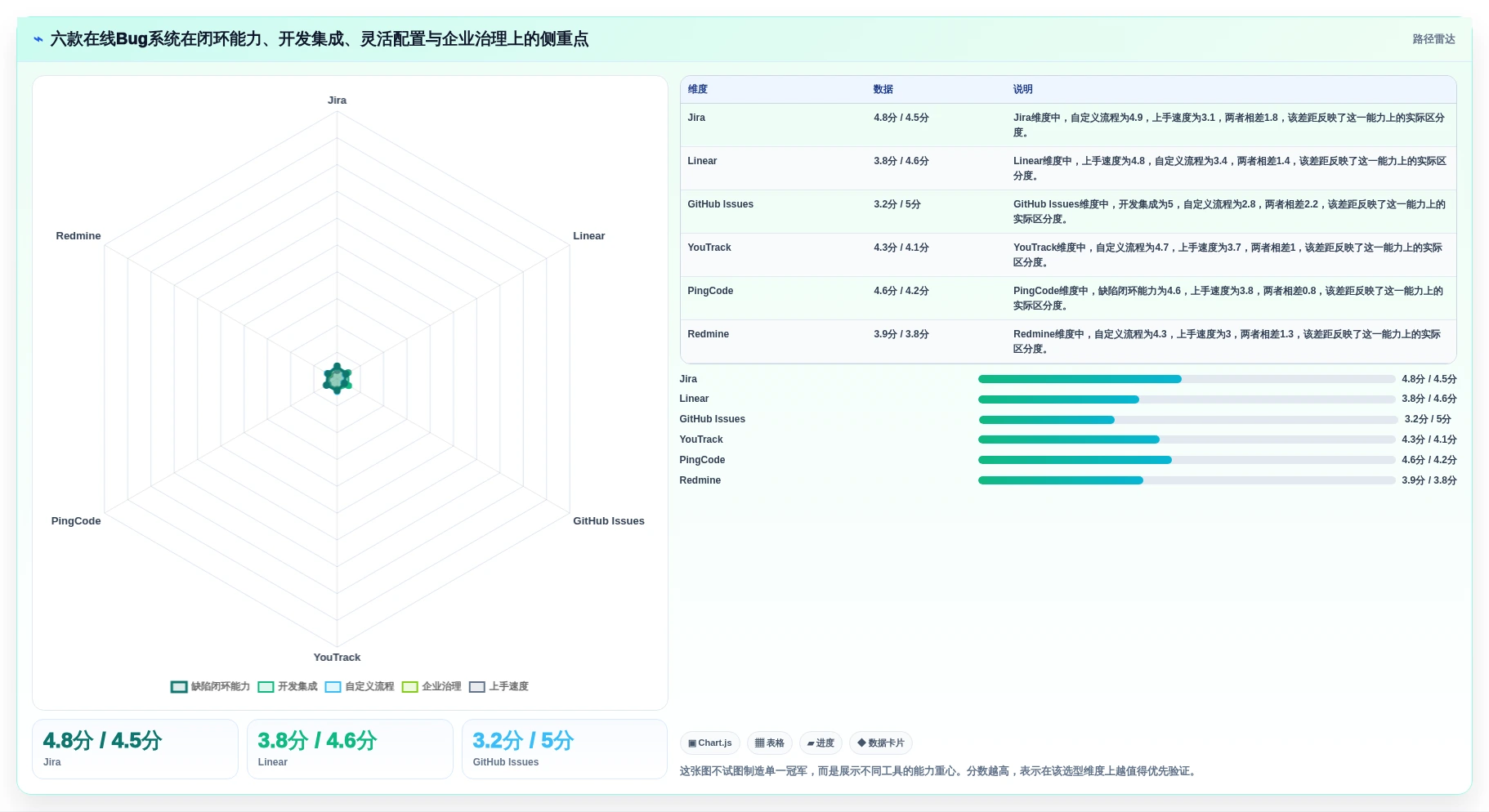The width and height of the screenshot is (1489, 812).
Task: Select the PingCode table row name
Action: click(x=710, y=291)
